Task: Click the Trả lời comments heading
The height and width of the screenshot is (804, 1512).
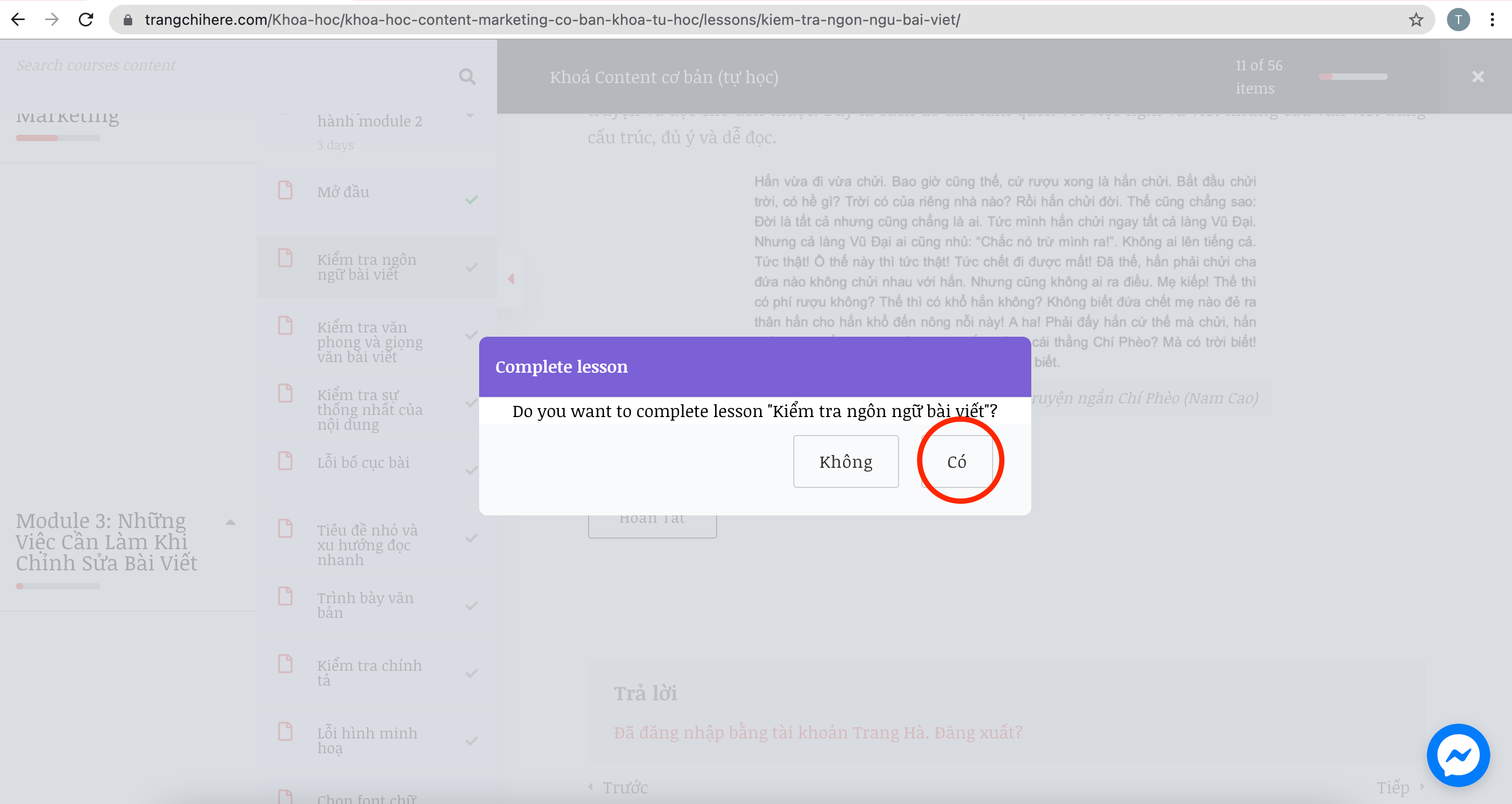Action: pos(645,693)
